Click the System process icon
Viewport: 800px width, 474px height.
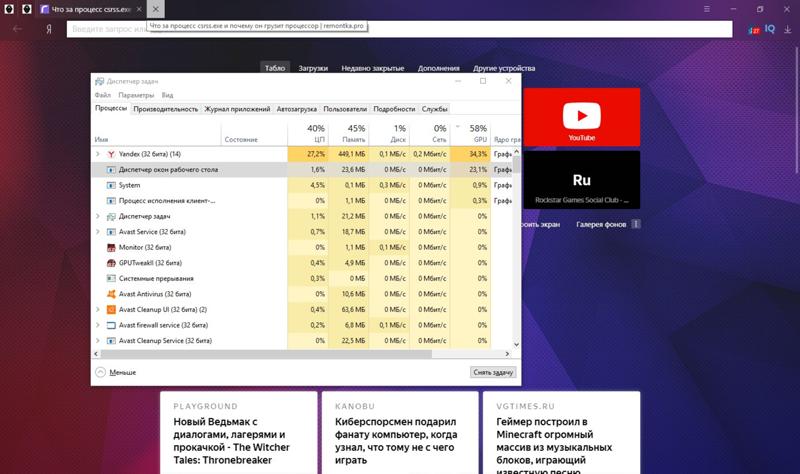coord(111,185)
